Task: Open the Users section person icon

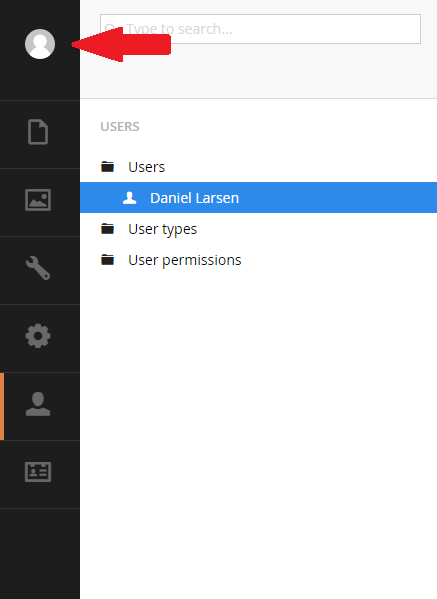Action: click(x=38, y=404)
